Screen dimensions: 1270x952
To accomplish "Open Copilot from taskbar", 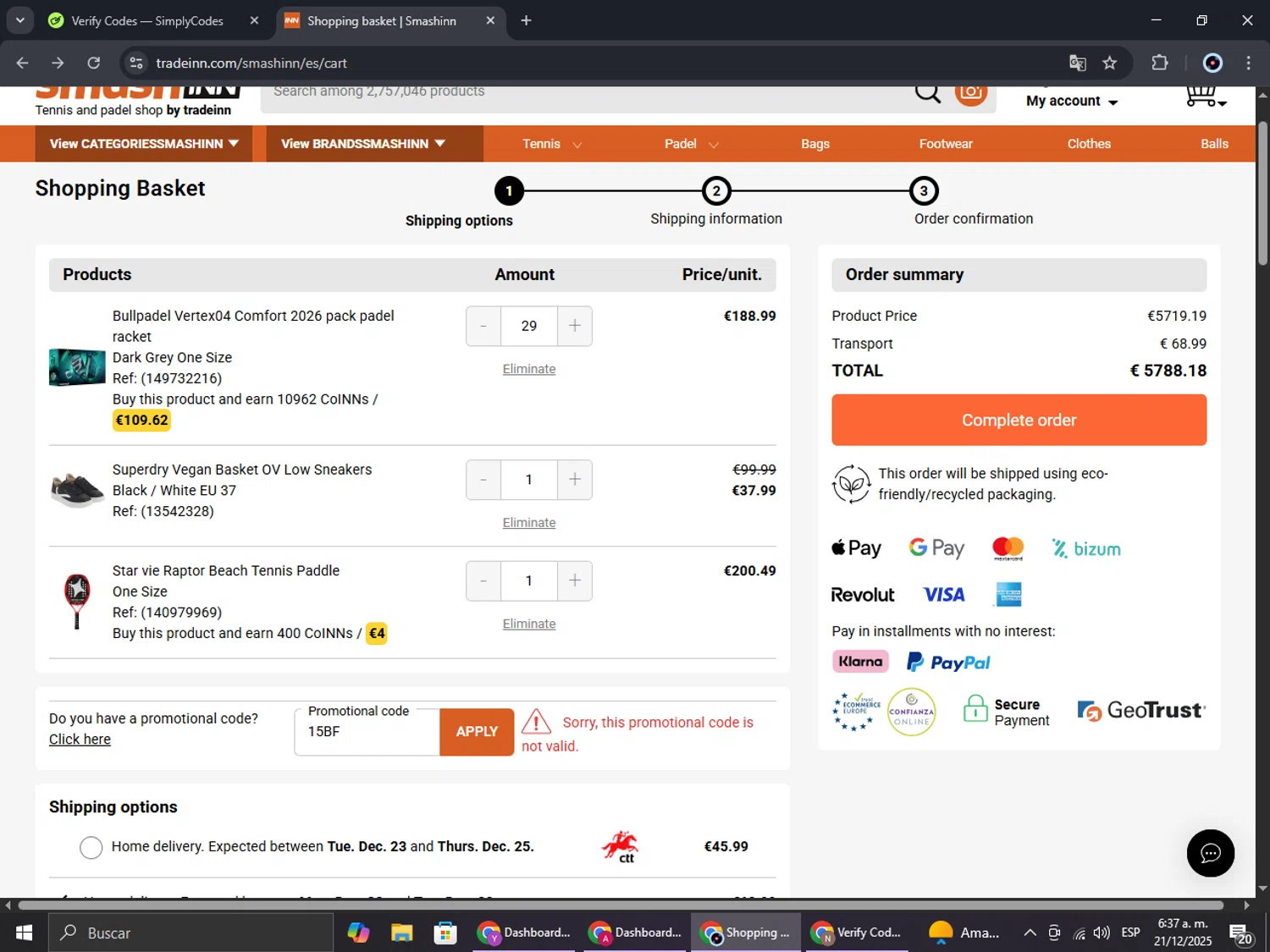I will tap(358, 933).
